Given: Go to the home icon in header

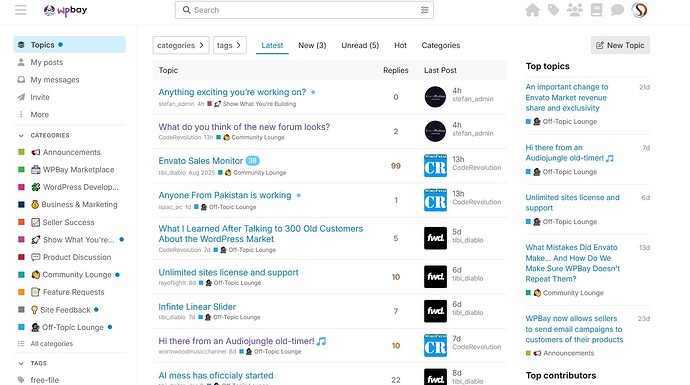Looking at the screenshot, I should (x=532, y=10).
